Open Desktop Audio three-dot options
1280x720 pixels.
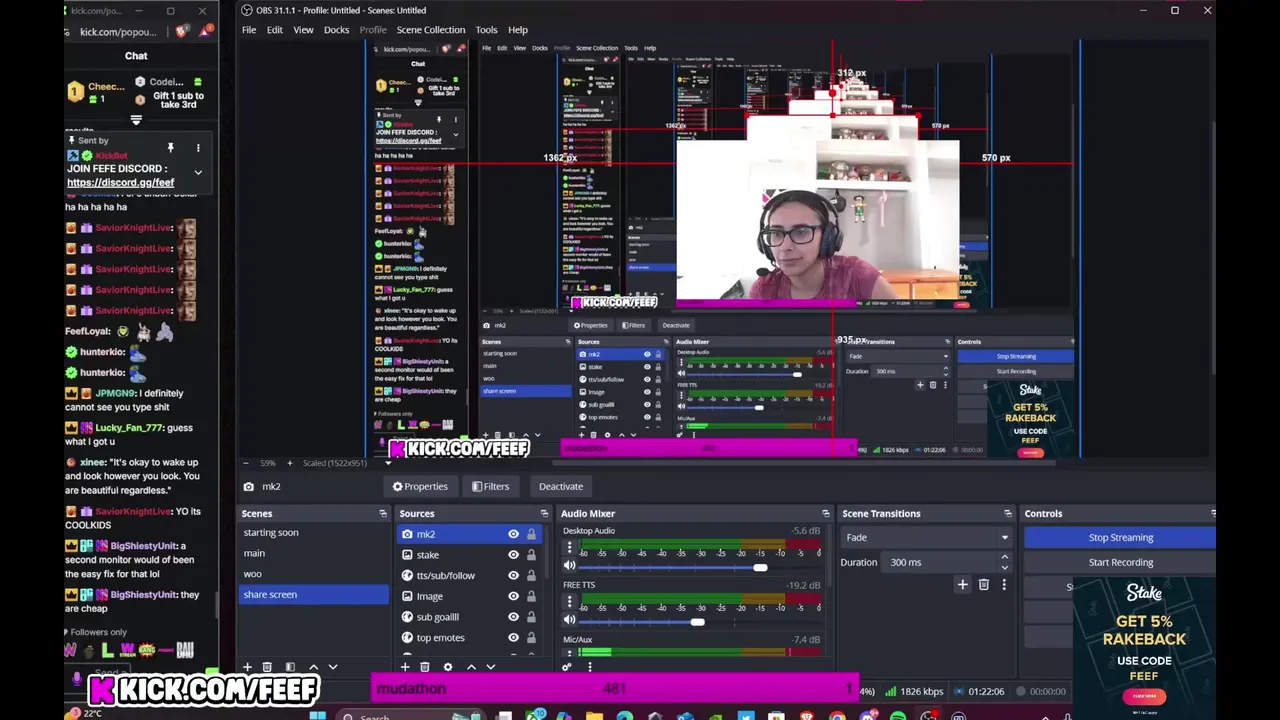click(570, 548)
